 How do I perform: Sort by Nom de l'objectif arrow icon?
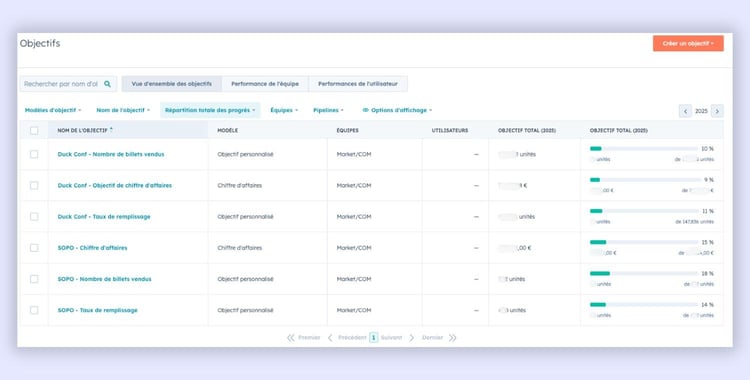(x=111, y=129)
